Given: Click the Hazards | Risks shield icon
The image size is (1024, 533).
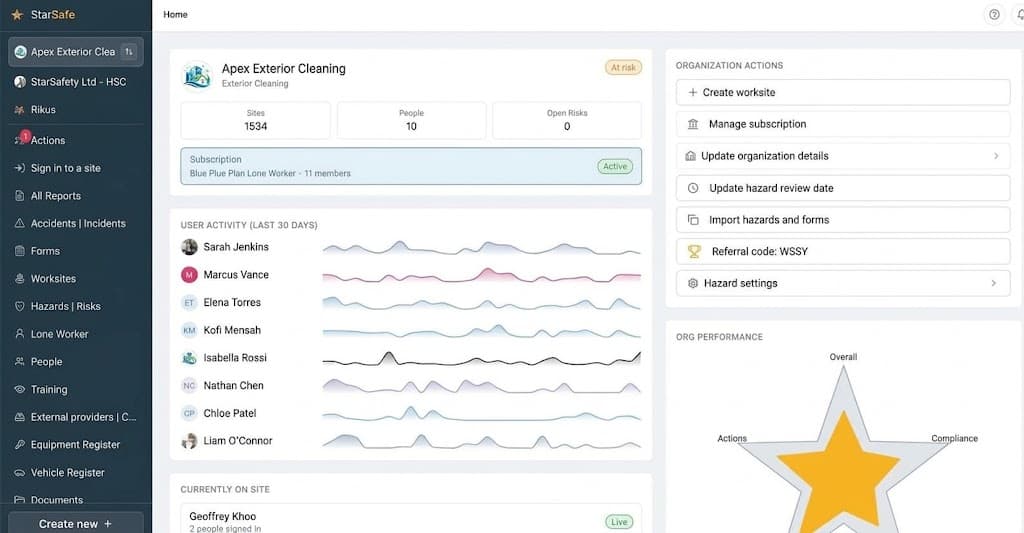Looking at the screenshot, I should click(20, 306).
